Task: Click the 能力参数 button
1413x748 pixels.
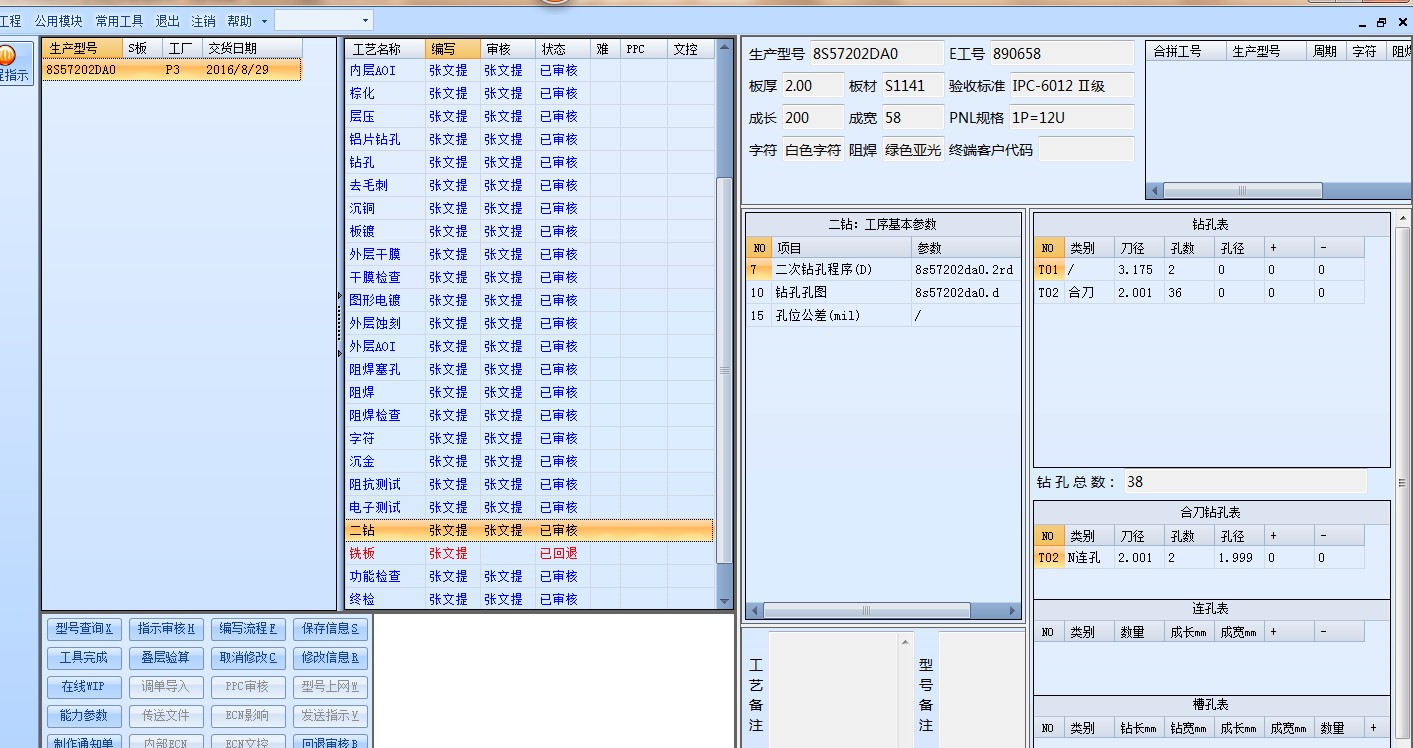Action: tap(84, 716)
